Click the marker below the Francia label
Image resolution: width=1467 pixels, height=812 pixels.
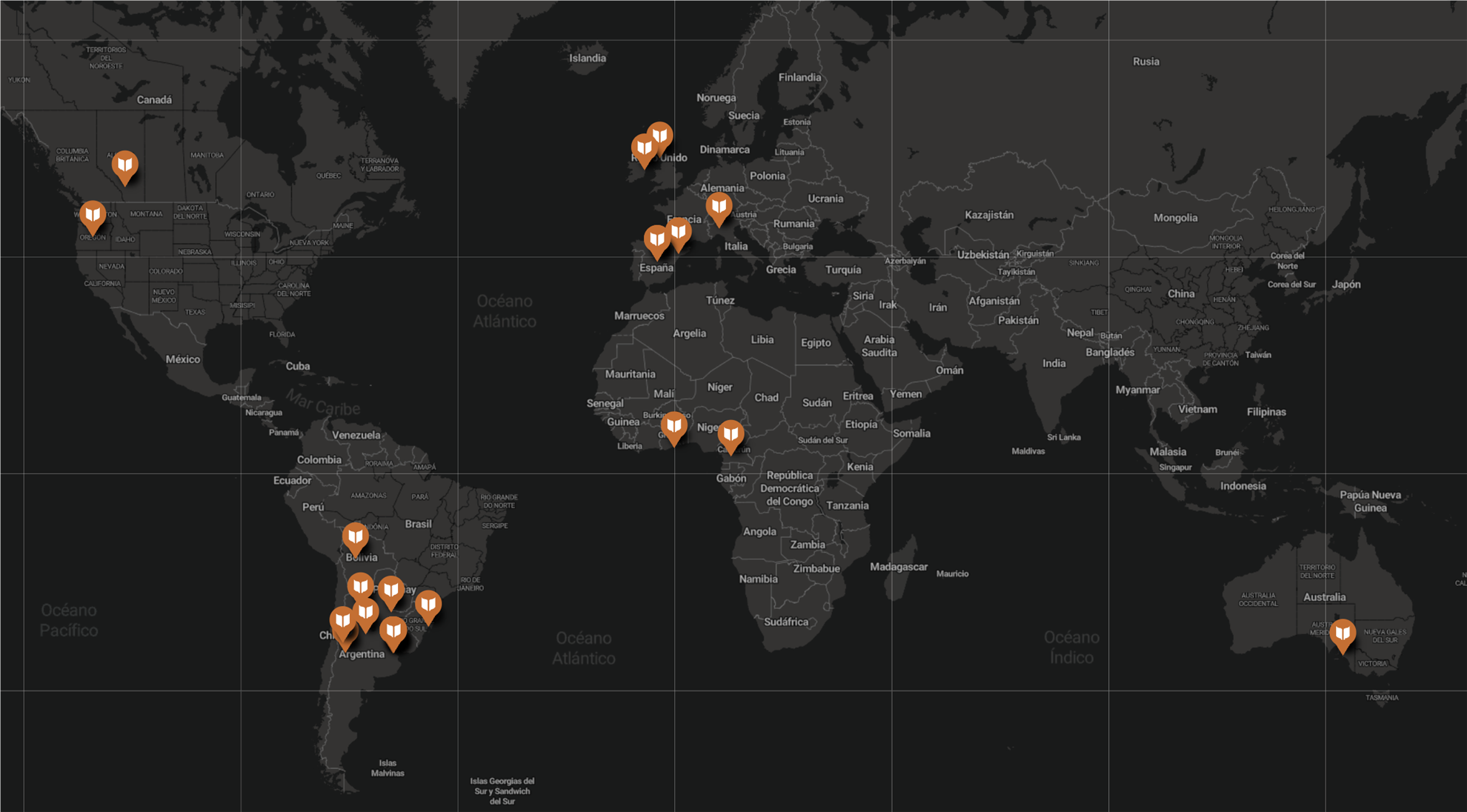pos(679,233)
